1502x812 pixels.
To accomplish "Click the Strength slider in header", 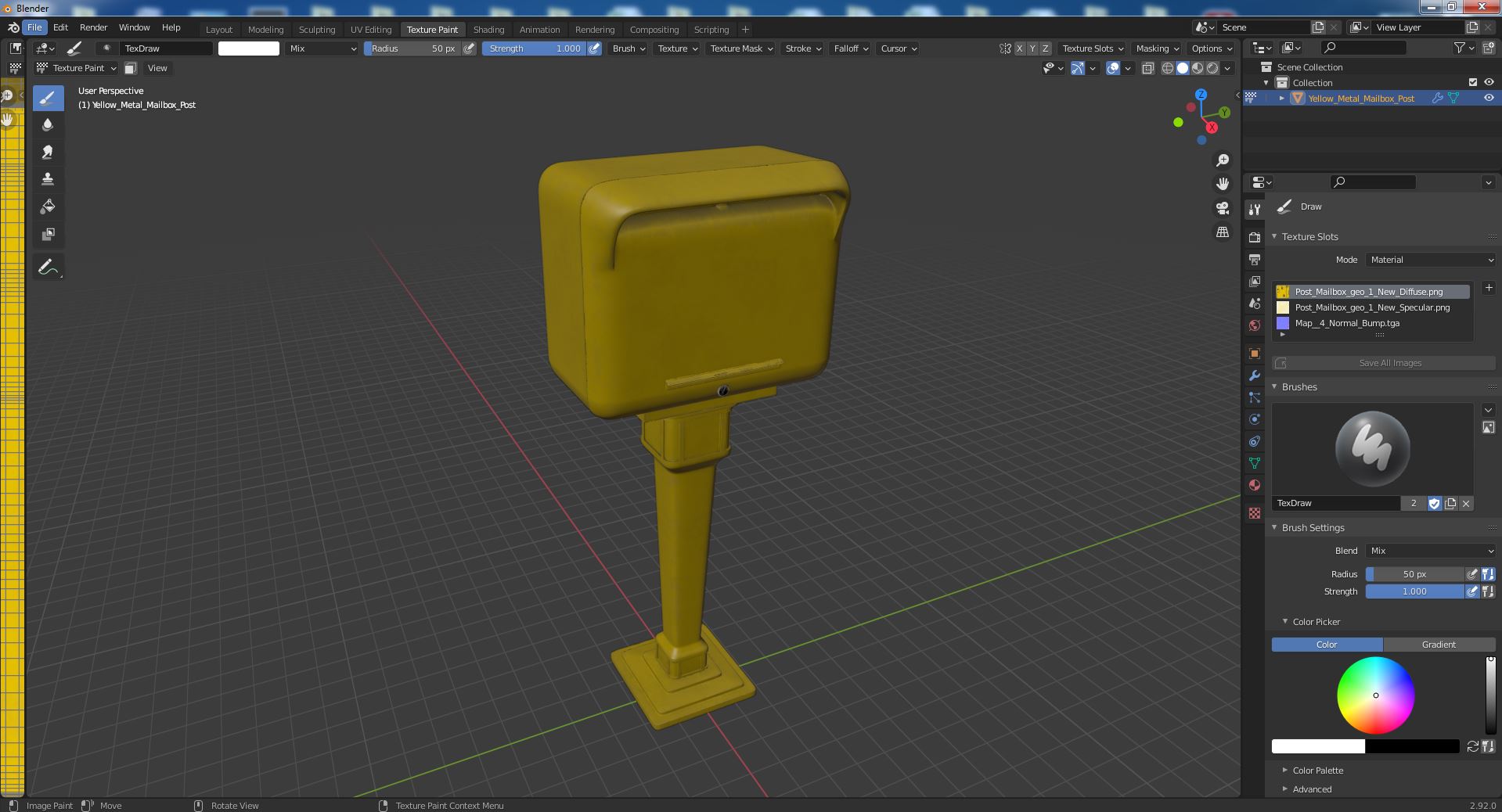I will point(534,49).
